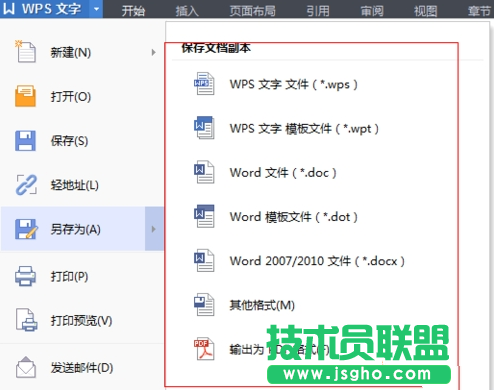Open the 章节 tab
This screenshot has width=494, height=390.
(x=479, y=11)
